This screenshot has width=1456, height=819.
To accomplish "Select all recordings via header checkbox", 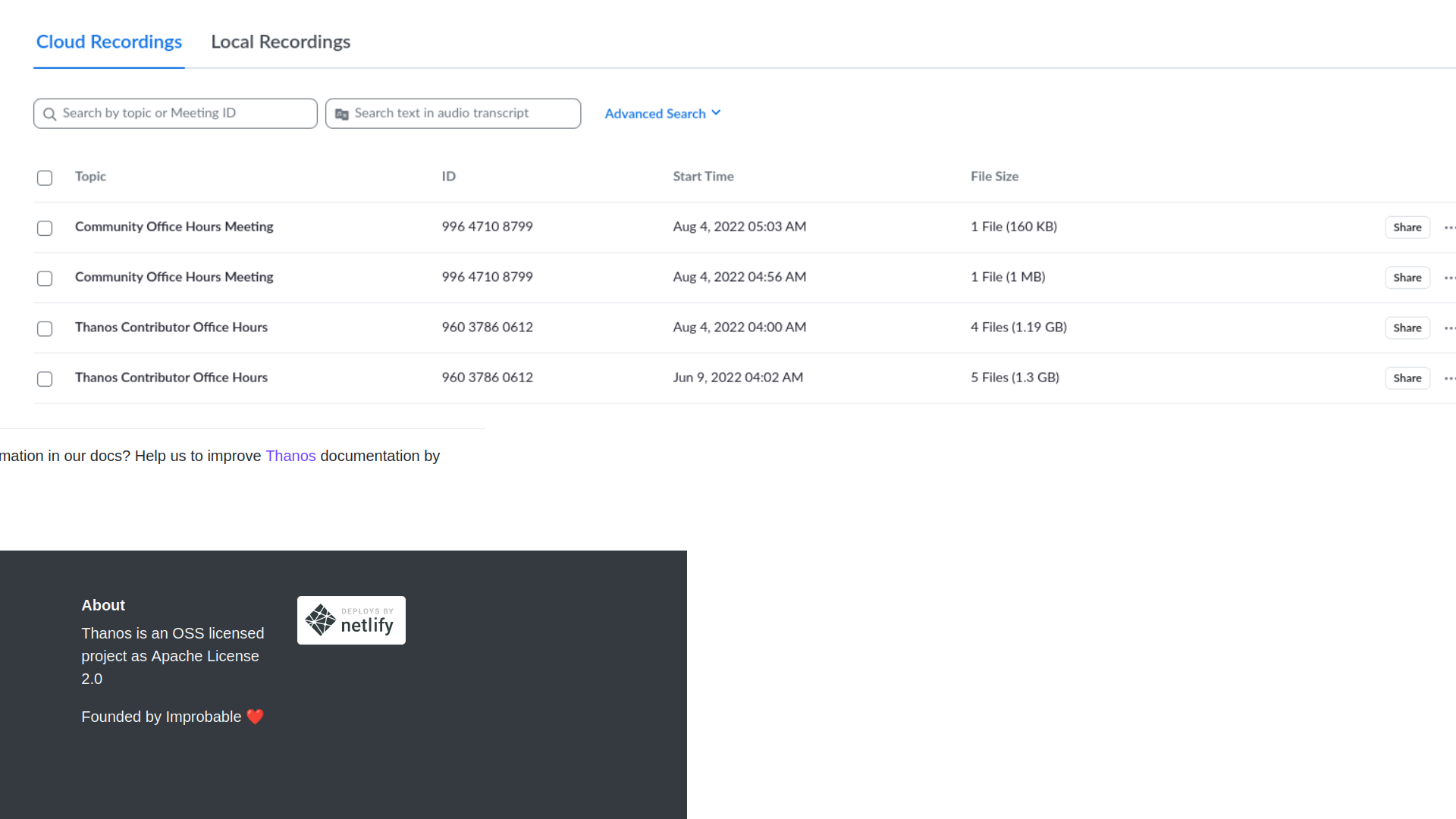I will coord(45,177).
